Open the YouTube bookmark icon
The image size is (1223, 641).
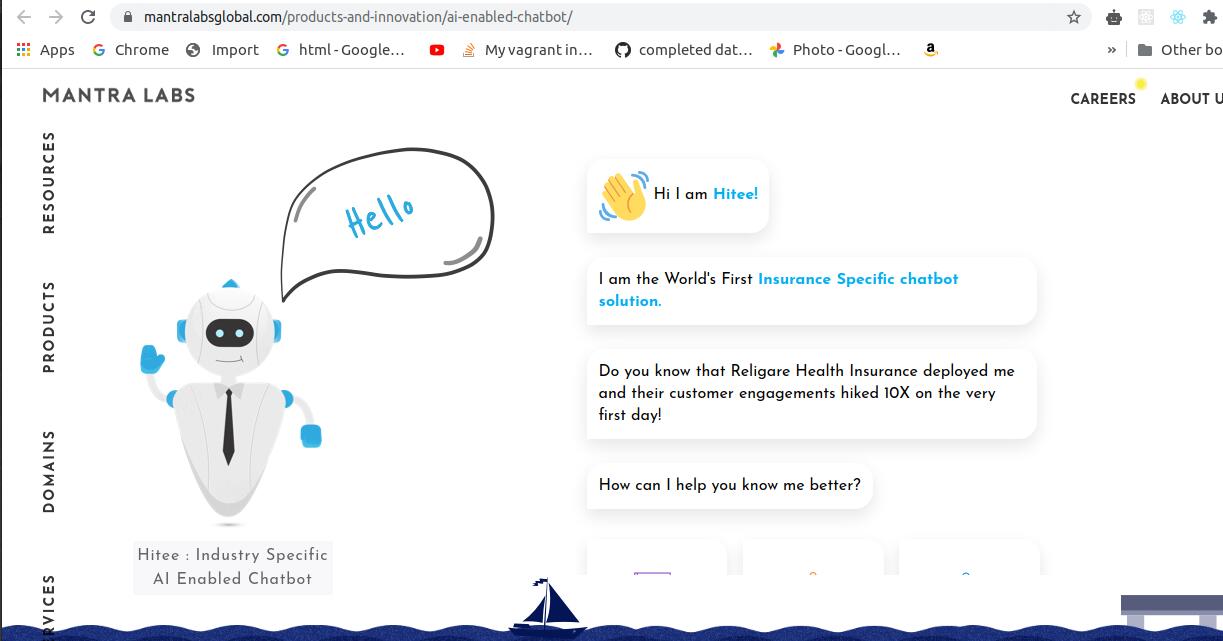coord(437,50)
